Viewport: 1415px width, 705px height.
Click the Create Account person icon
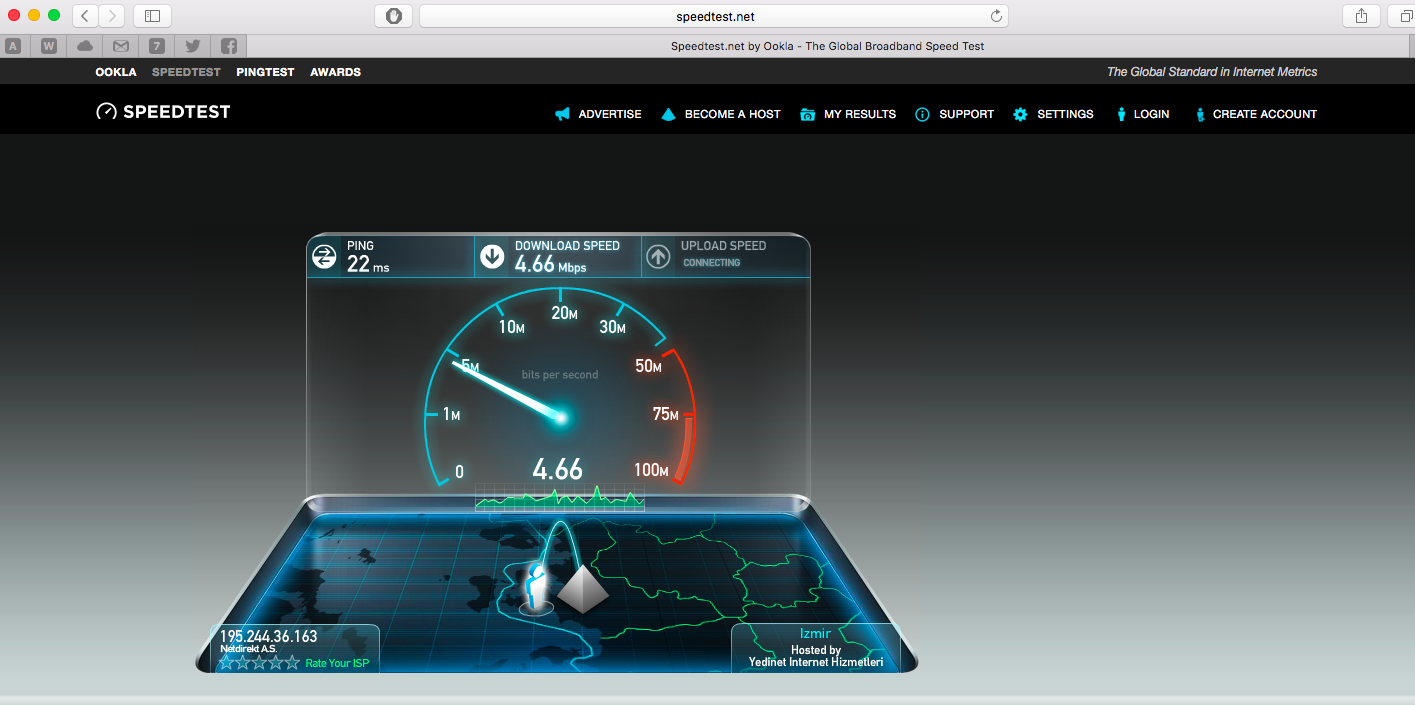(x=1200, y=114)
